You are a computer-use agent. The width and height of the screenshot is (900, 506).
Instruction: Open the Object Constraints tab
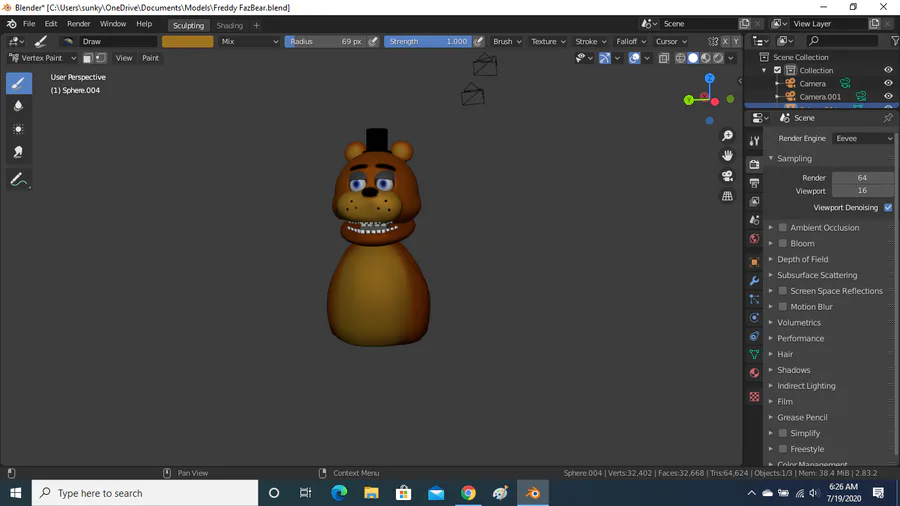tap(754, 336)
